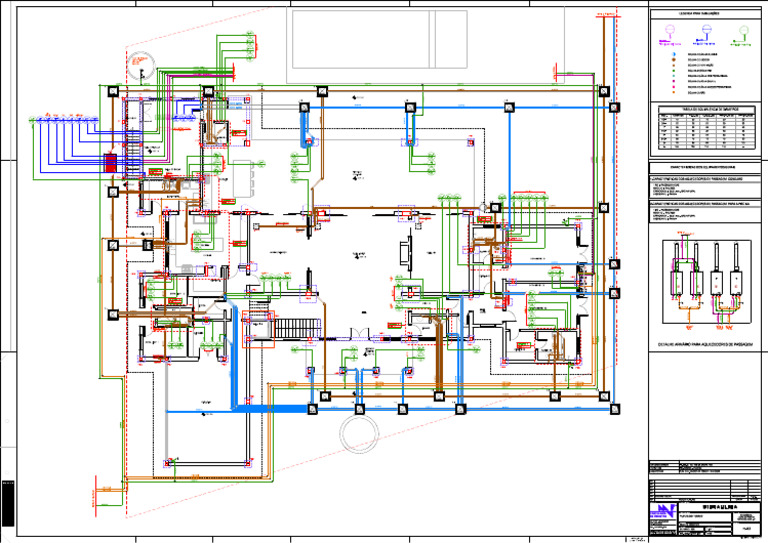Select the top blue dot in legend list

[674, 54]
